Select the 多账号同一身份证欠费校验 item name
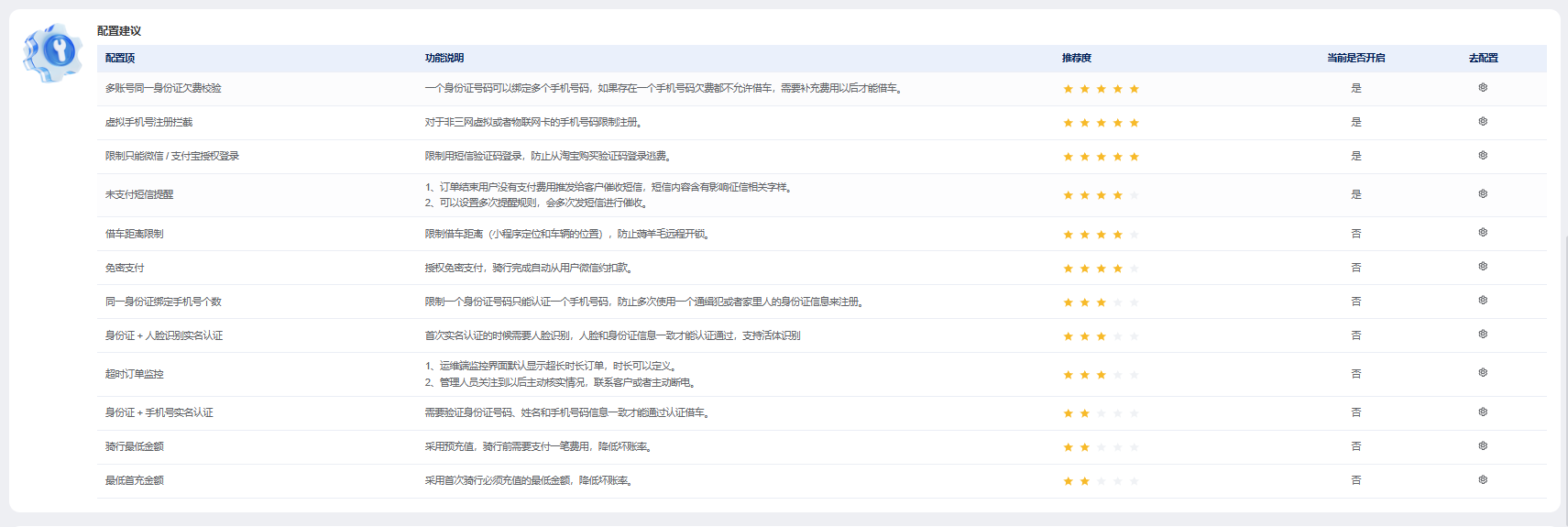 coord(163,89)
